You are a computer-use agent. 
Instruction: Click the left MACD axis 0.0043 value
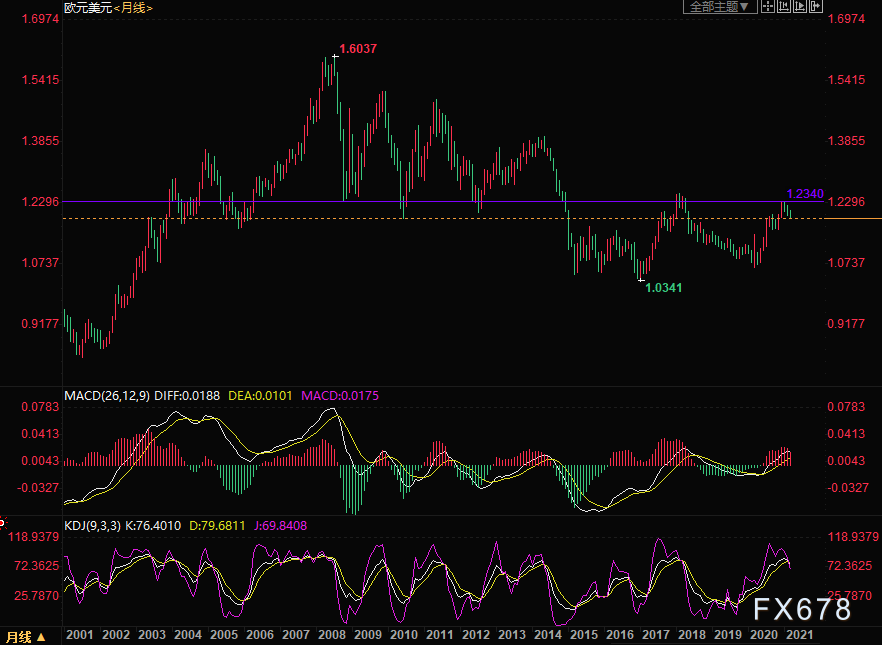pos(40,461)
